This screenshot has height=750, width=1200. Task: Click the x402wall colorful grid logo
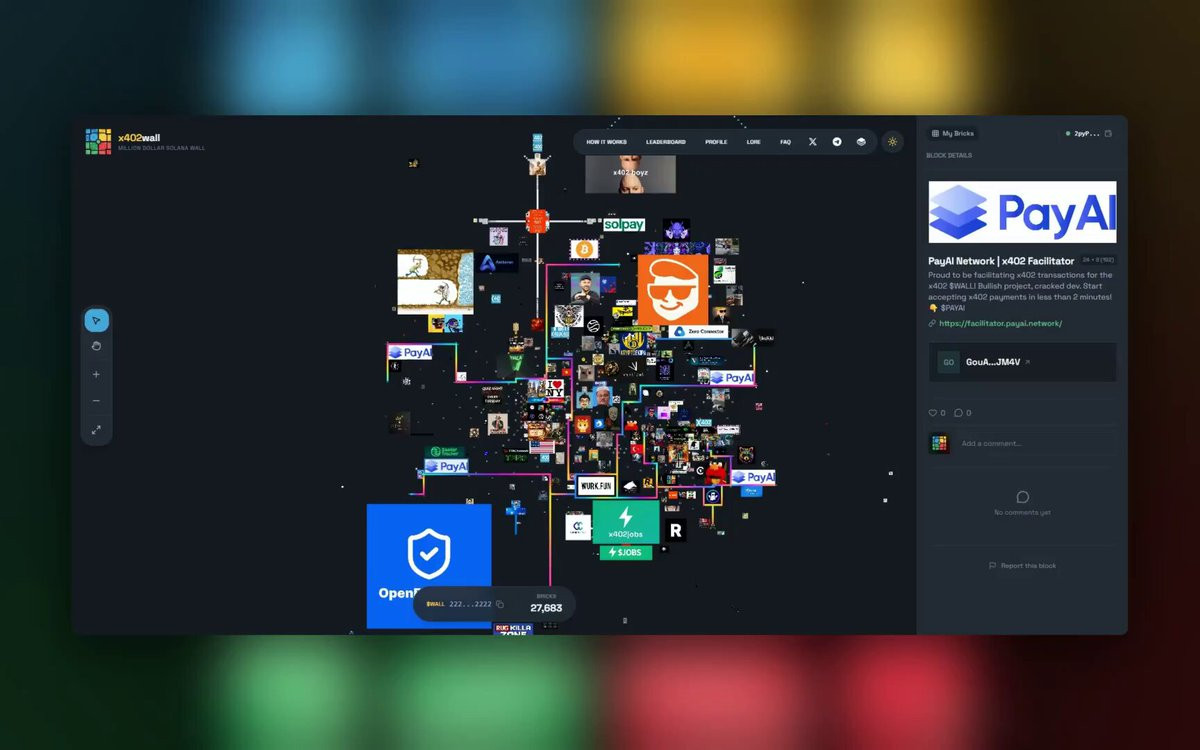coord(98,141)
